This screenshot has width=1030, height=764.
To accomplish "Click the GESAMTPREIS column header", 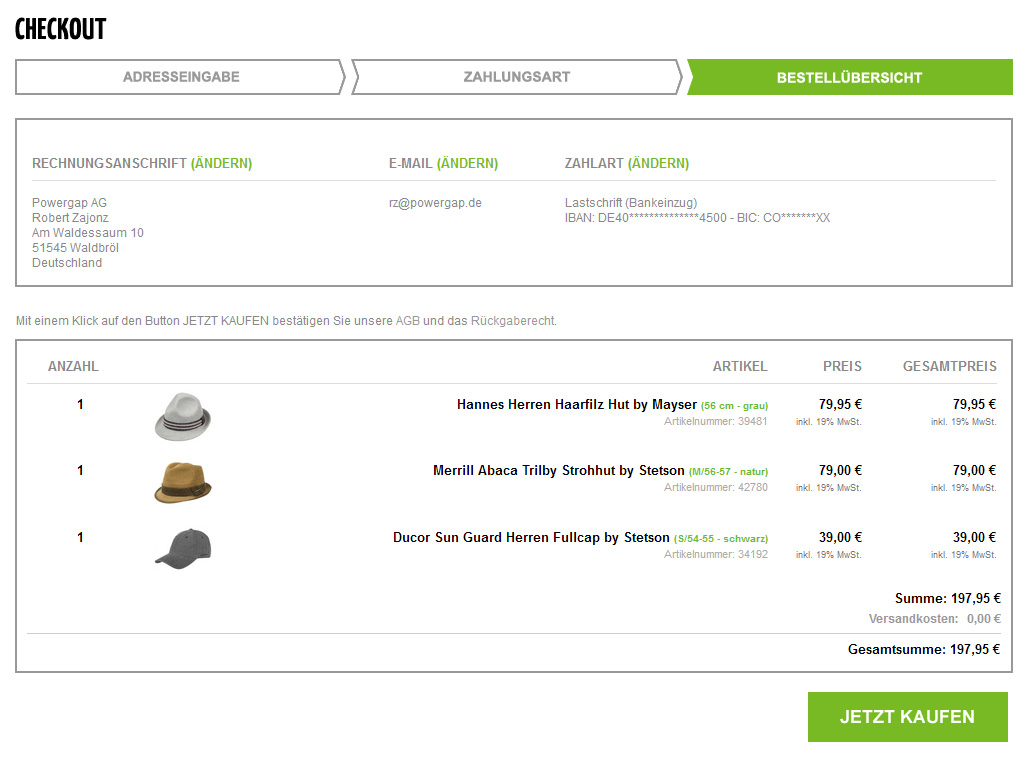I will pos(949,367).
